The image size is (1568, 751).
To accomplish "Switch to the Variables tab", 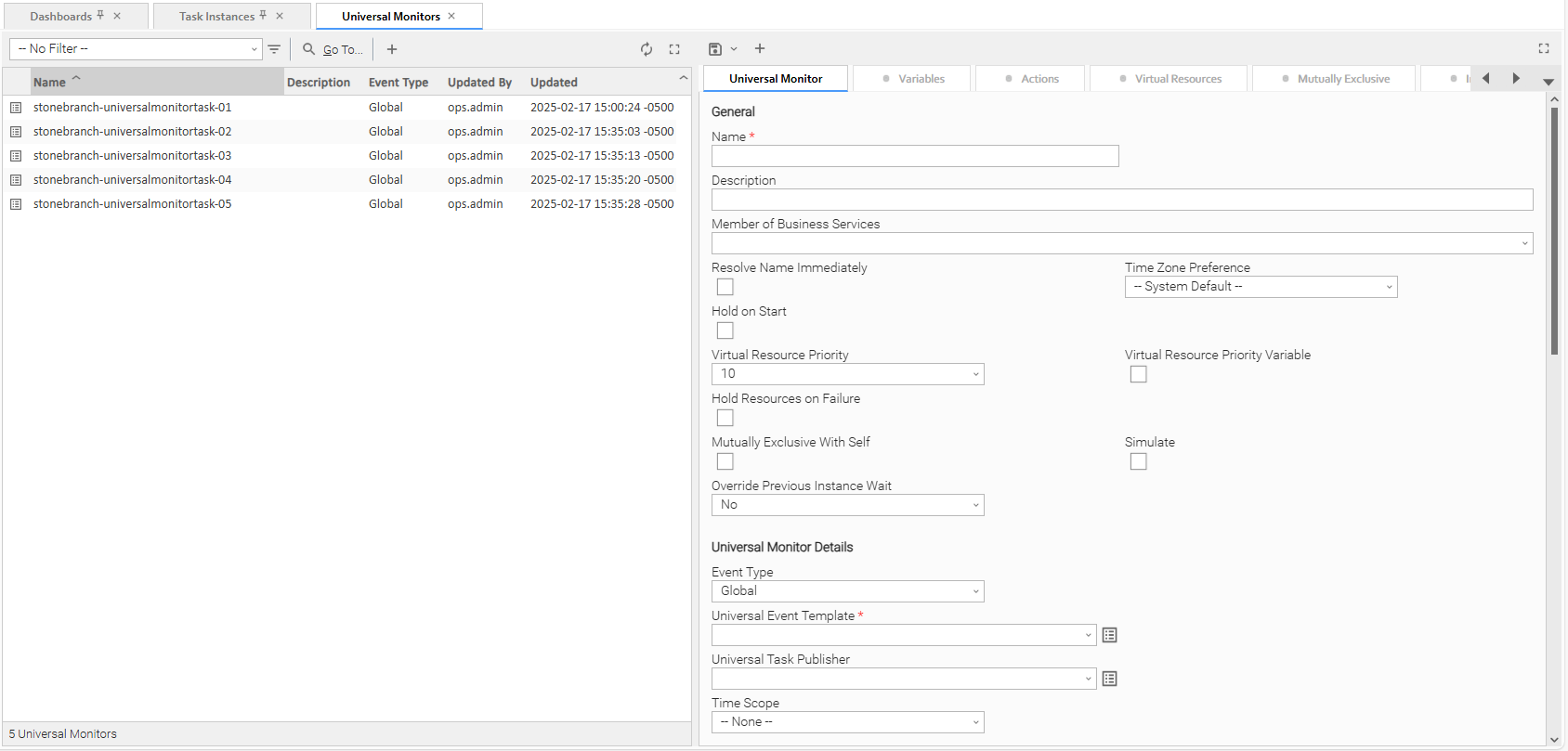I will click(912, 79).
